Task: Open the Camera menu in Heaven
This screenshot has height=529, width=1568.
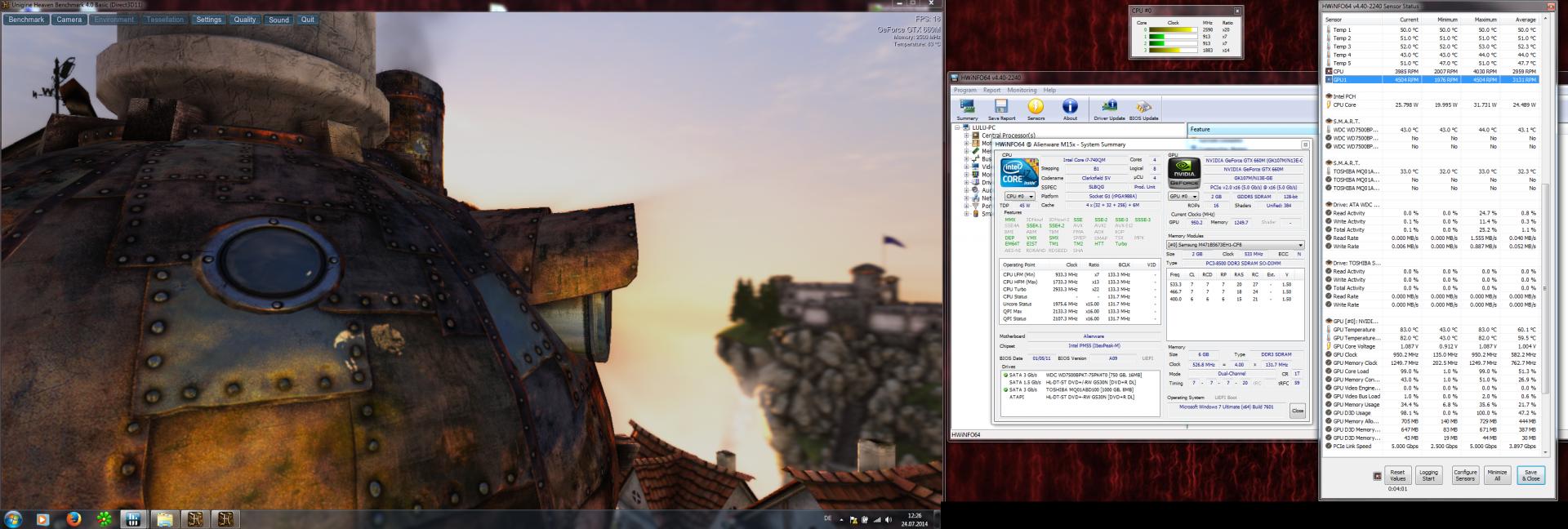Action: (x=69, y=20)
